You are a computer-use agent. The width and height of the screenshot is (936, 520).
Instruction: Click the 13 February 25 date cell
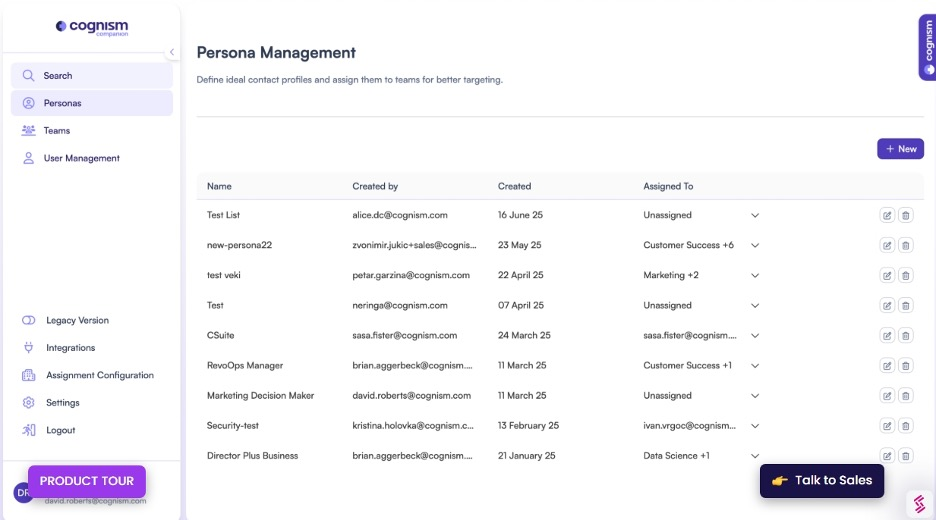pyautogui.click(x=528, y=426)
